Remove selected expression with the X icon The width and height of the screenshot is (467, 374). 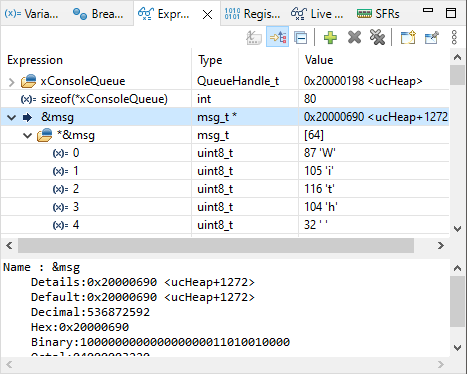[x=354, y=37]
